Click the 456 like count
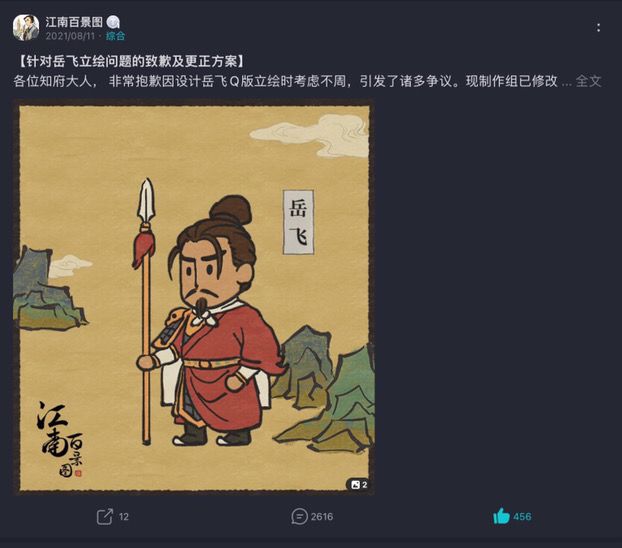Image resolution: width=622 pixels, height=548 pixels. pyautogui.click(x=522, y=517)
